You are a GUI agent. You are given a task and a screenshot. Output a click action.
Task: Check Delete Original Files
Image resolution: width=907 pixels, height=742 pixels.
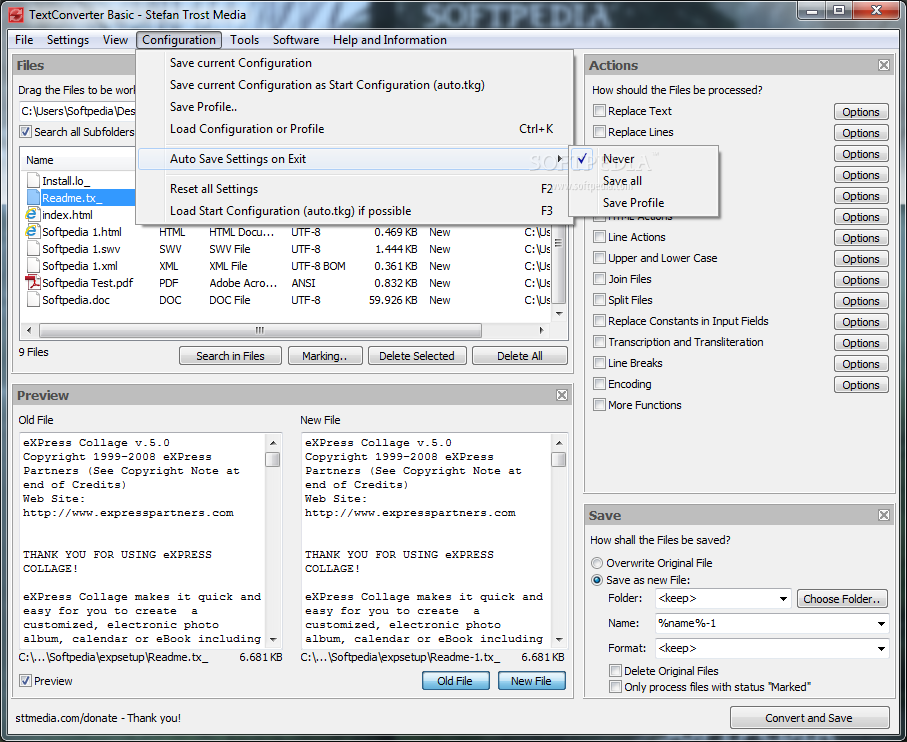[x=615, y=671]
